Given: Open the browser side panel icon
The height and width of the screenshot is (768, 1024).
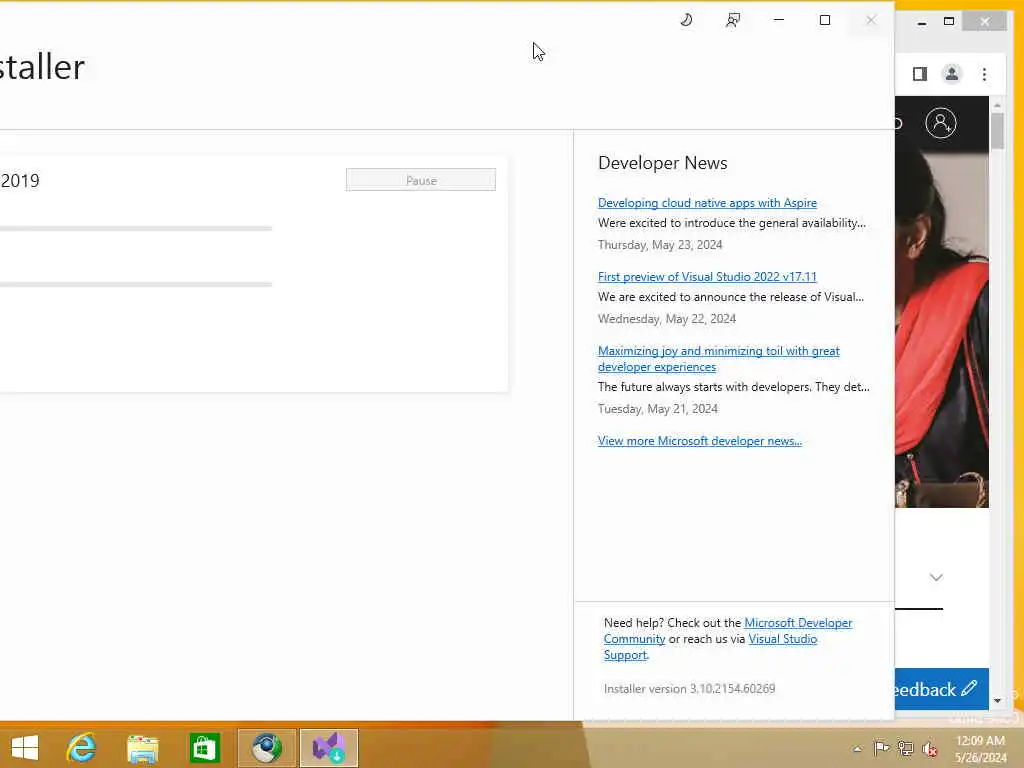Looking at the screenshot, I should [x=920, y=74].
